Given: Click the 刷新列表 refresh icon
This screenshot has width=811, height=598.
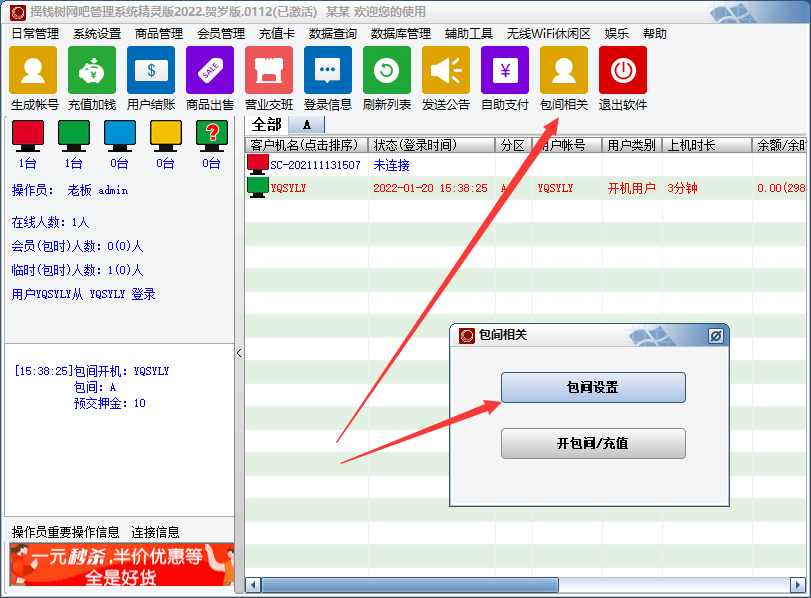Looking at the screenshot, I should click(387, 71).
